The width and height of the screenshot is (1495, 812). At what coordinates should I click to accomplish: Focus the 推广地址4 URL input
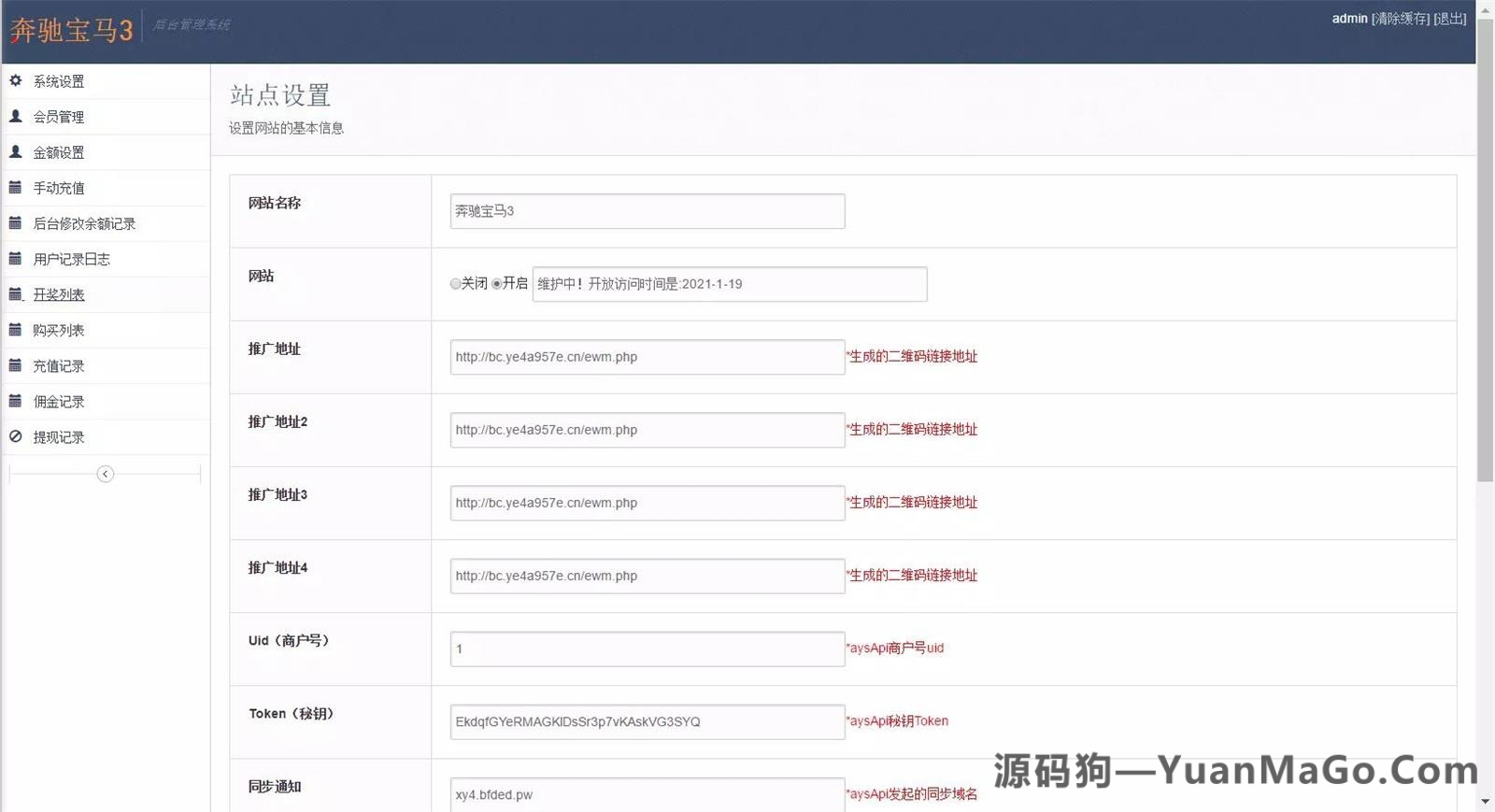(x=648, y=576)
